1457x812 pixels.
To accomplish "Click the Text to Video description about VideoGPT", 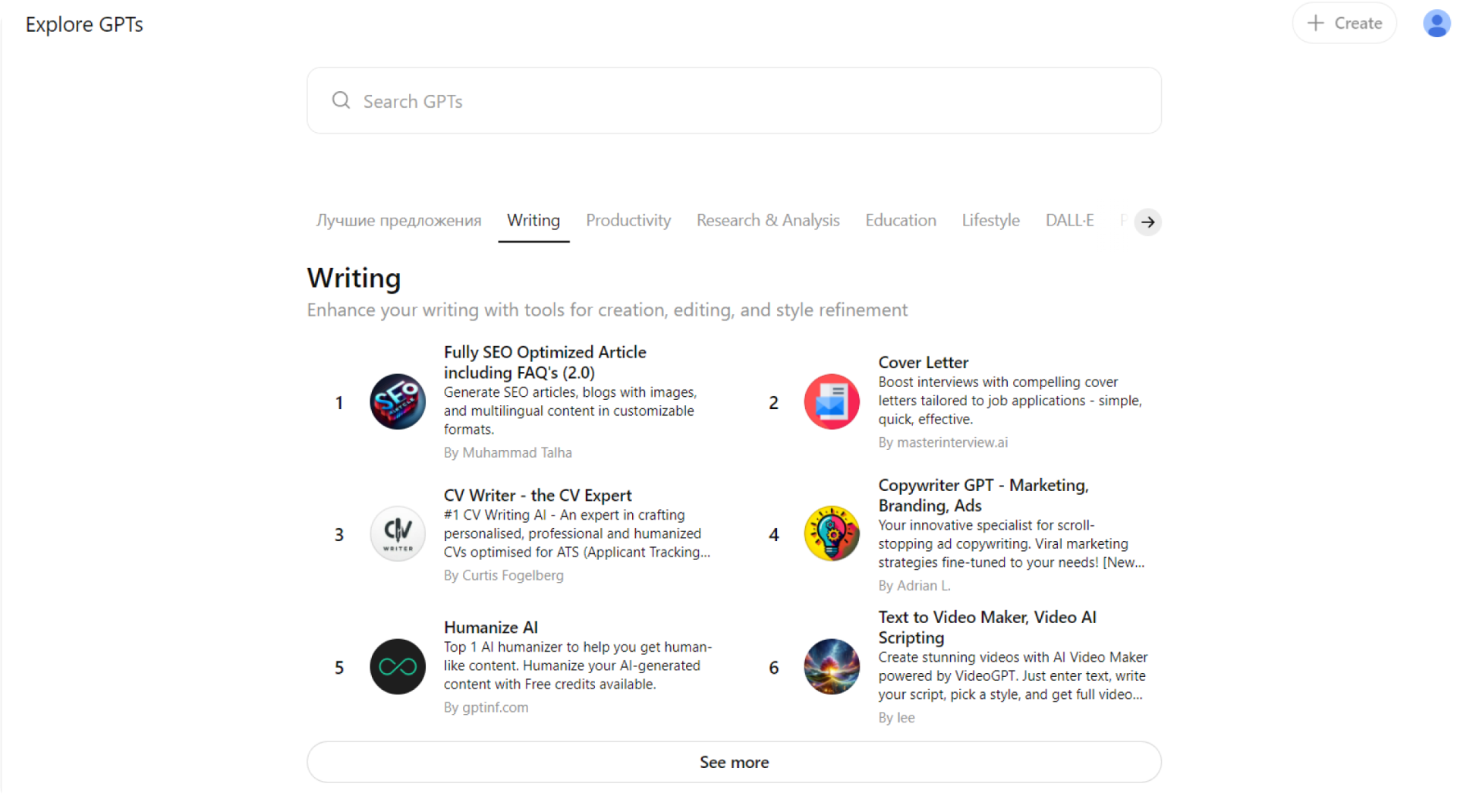I will 1012,675.
